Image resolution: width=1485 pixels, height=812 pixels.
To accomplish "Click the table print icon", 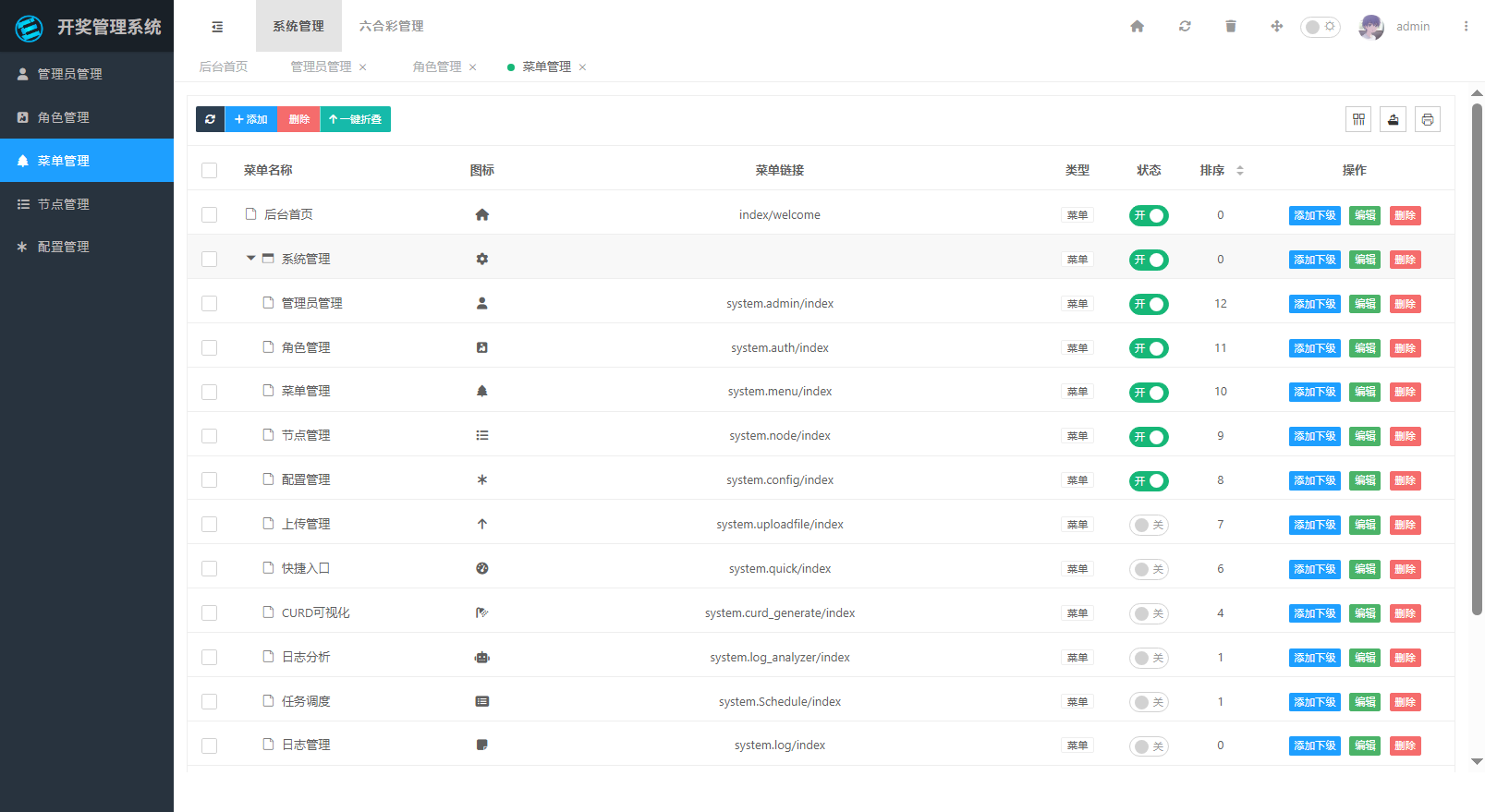I will [1428, 119].
